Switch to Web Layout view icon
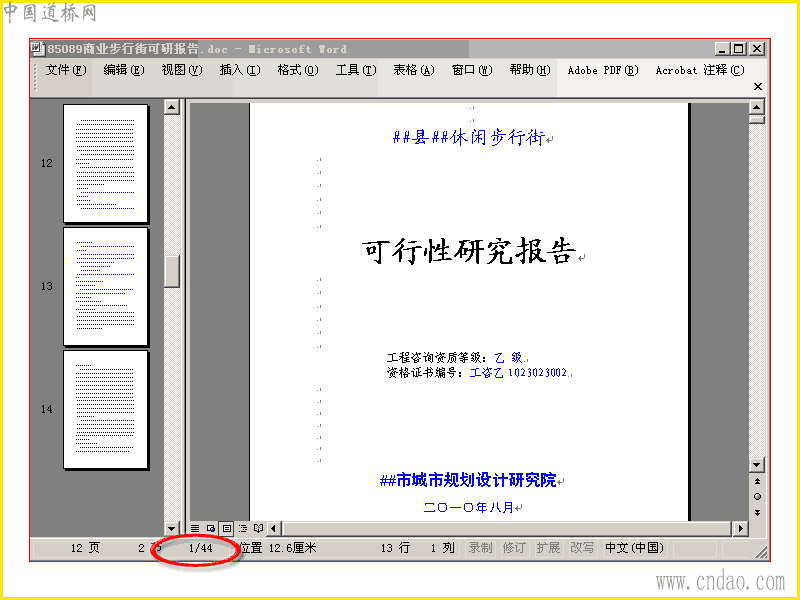Viewport: 800px width, 600px height. pos(211,528)
